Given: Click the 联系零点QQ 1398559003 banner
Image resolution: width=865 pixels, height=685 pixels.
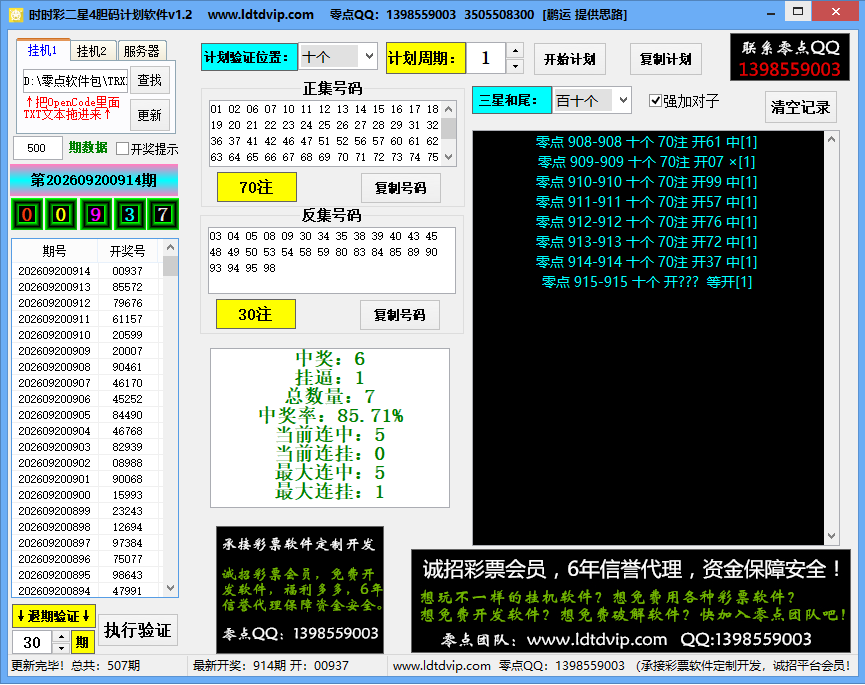Looking at the screenshot, I should pos(790,58).
